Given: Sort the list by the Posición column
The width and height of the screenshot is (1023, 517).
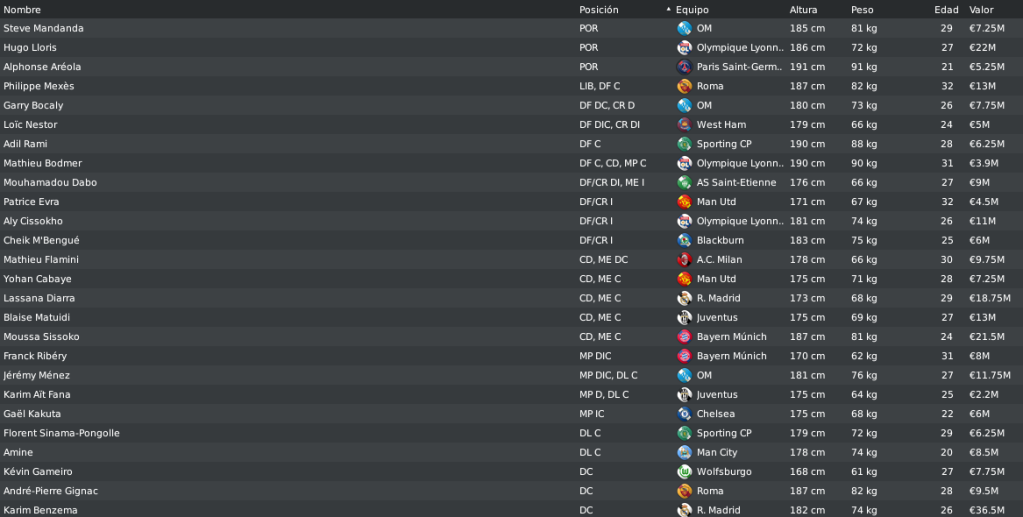Looking at the screenshot, I should [x=598, y=10].
